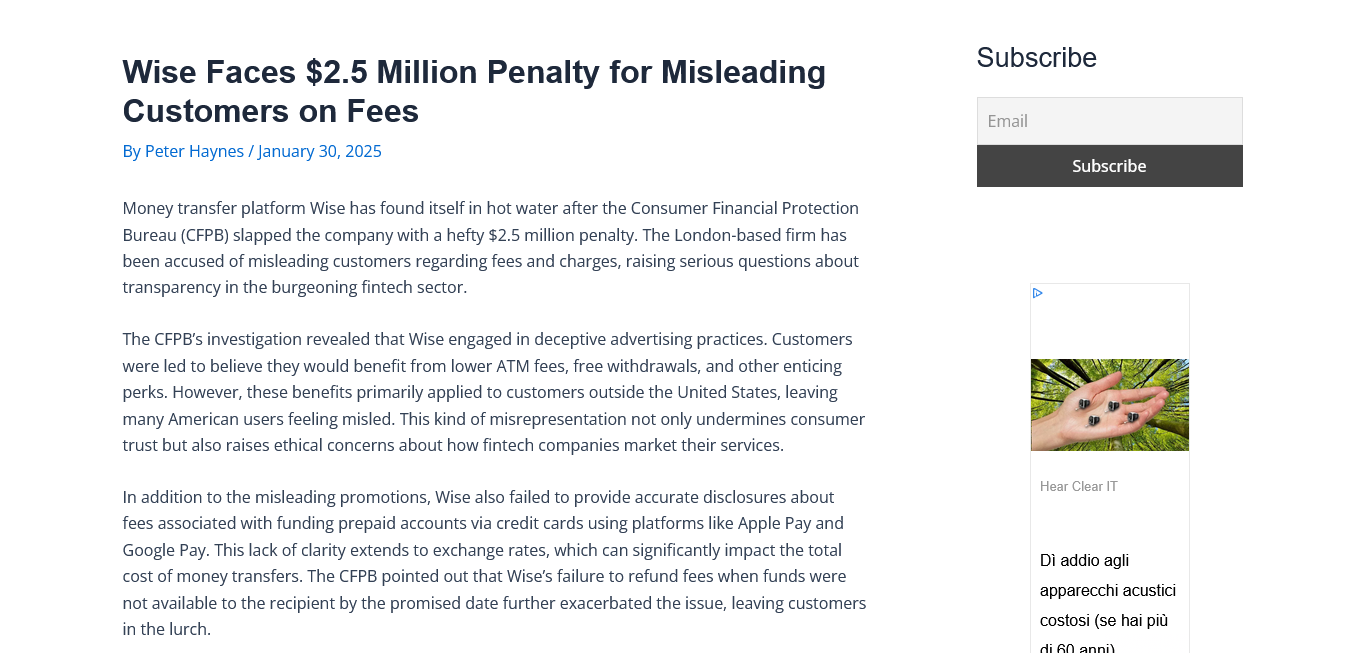Click the AdChoices icon on the advertisement
Screen dimensions: 1349x653
1038,293
